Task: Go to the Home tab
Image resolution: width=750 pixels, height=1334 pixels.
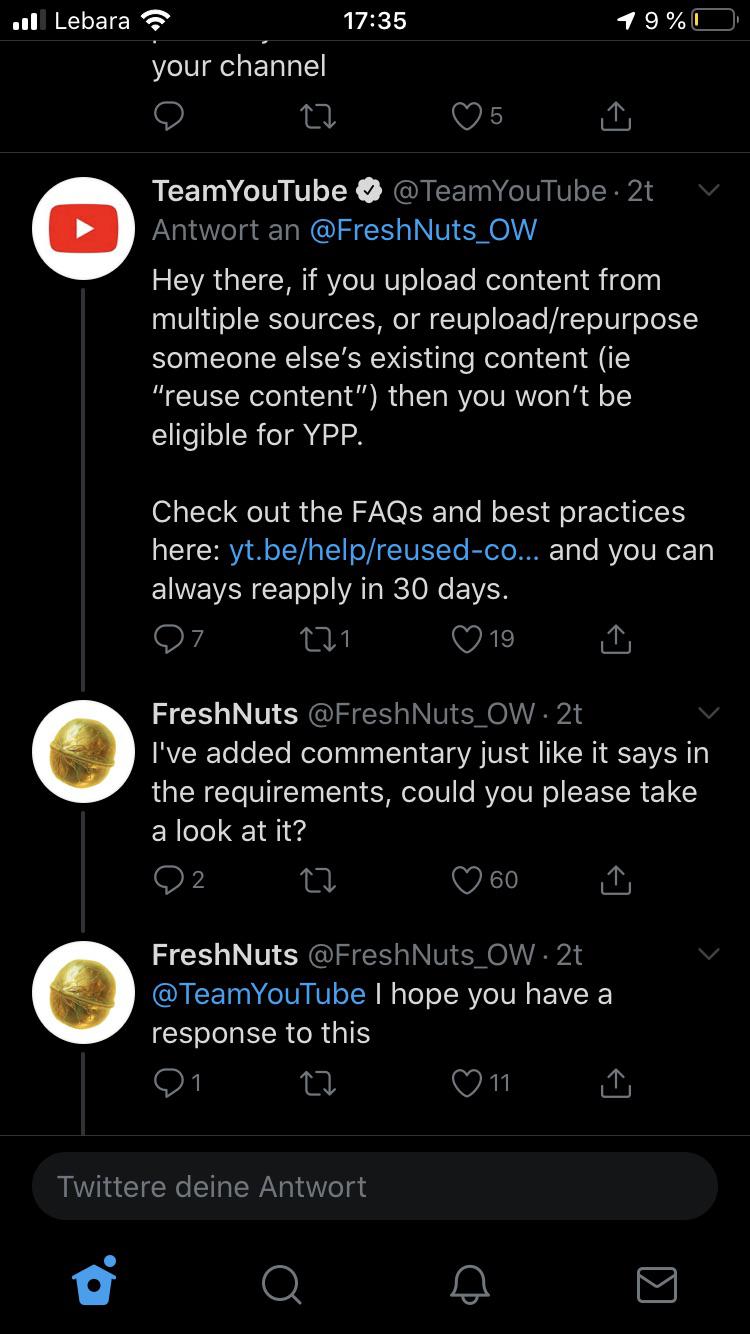Action: coord(95,1281)
